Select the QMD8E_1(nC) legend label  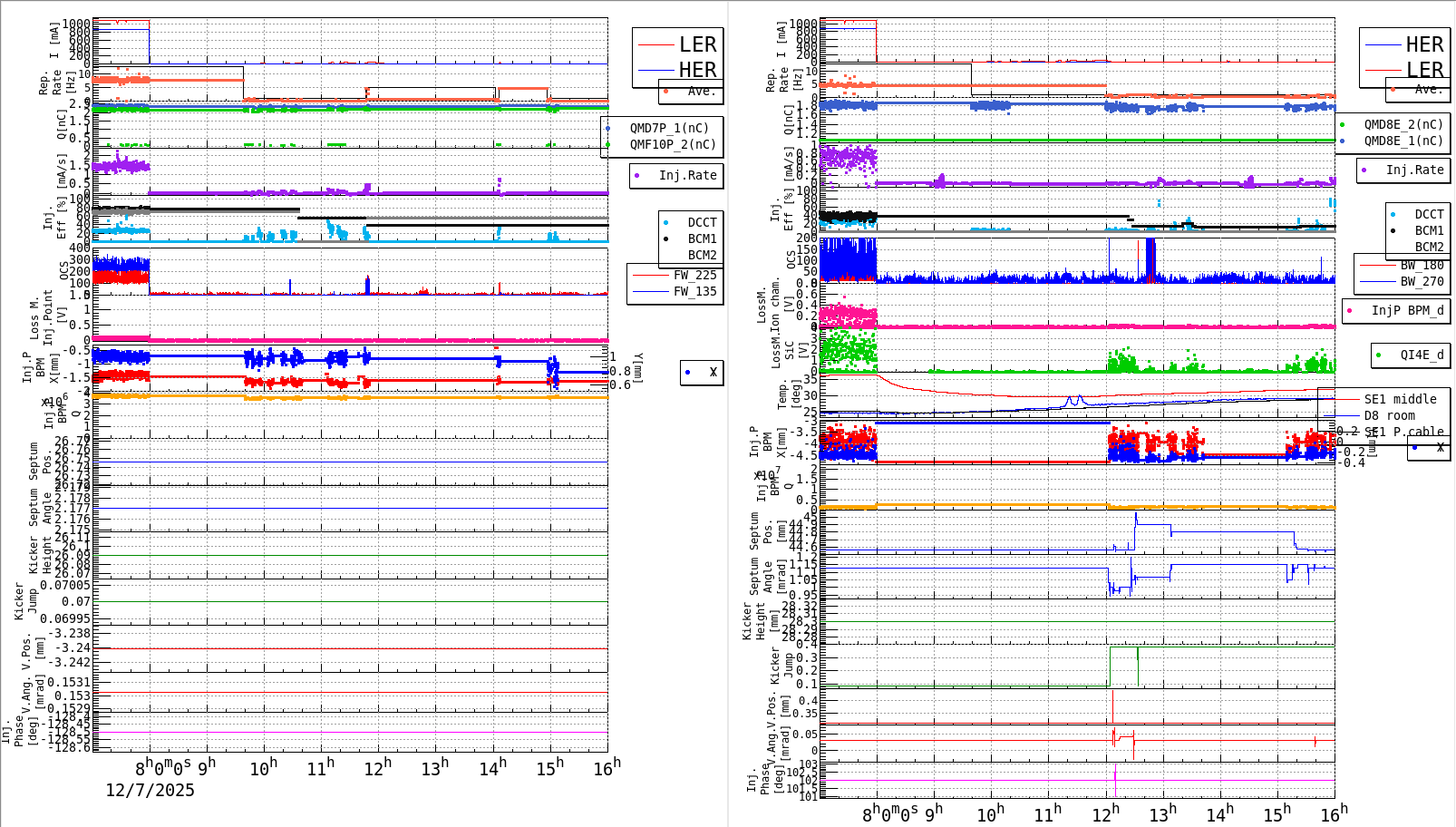click(x=1404, y=141)
